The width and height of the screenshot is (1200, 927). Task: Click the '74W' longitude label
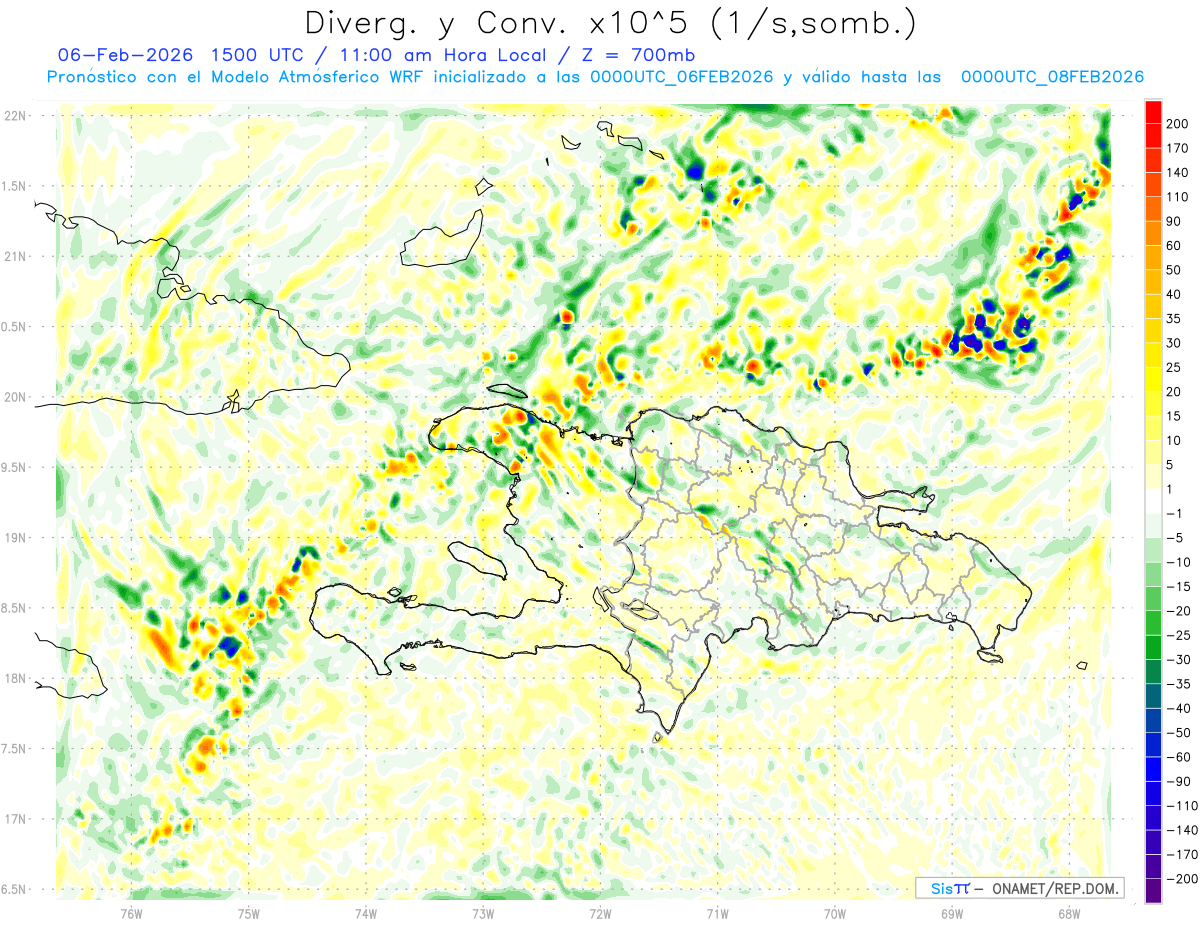click(x=366, y=914)
